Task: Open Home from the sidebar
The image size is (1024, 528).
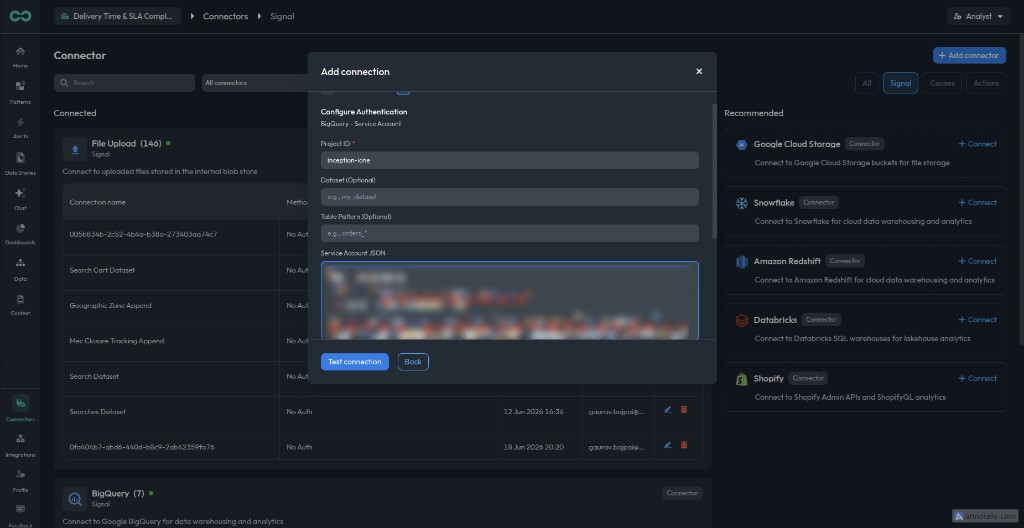Action: [x=20, y=57]
